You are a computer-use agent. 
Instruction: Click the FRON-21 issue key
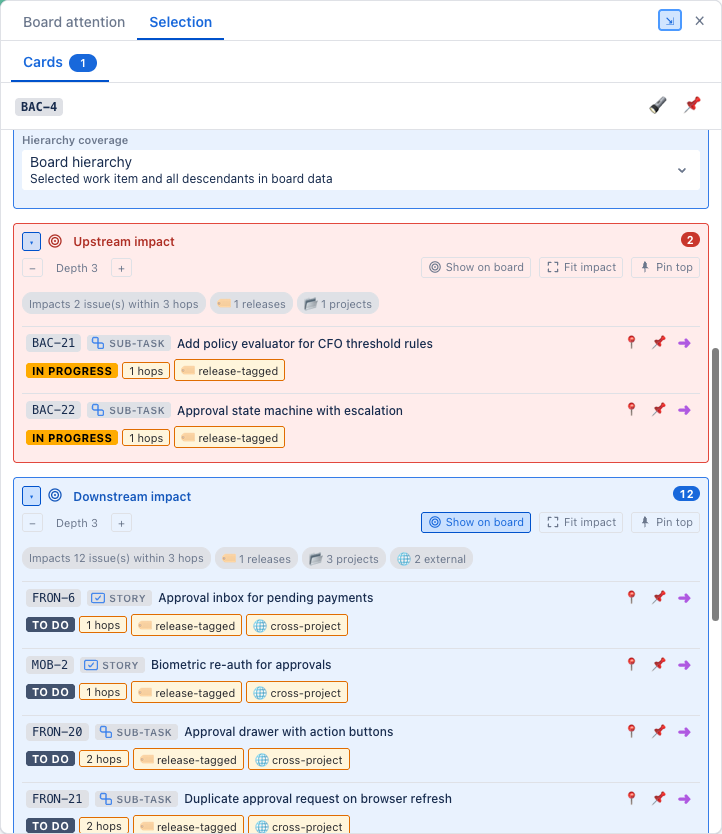click(57, 799)
